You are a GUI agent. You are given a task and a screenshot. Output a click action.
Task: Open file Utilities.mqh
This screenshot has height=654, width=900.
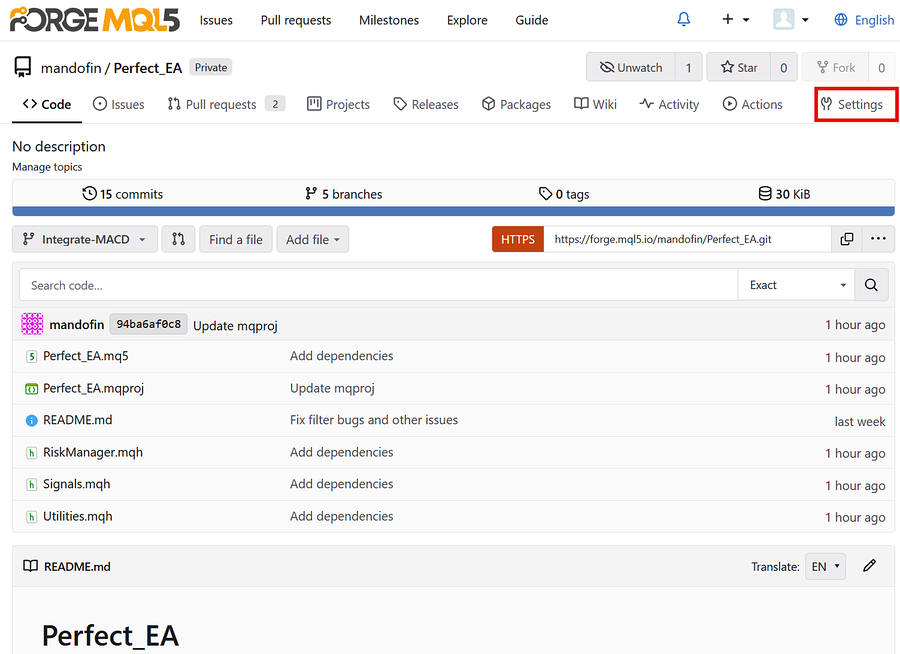click(x=77, y=516)
